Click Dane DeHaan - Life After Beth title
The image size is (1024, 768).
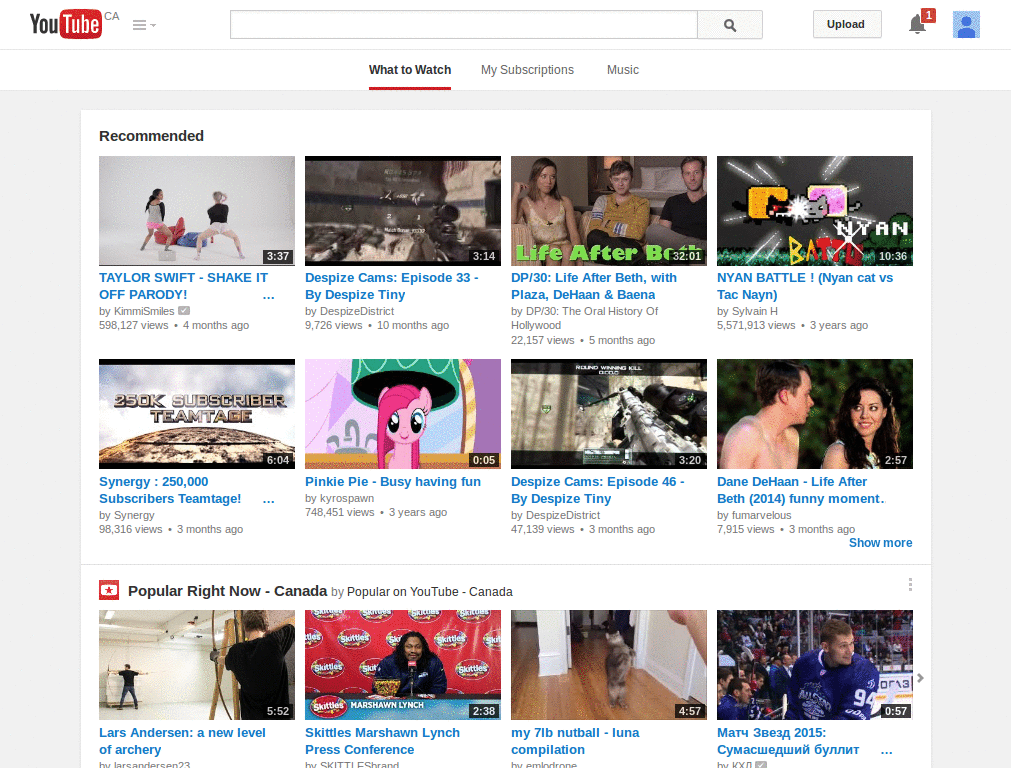coord(801,490)
